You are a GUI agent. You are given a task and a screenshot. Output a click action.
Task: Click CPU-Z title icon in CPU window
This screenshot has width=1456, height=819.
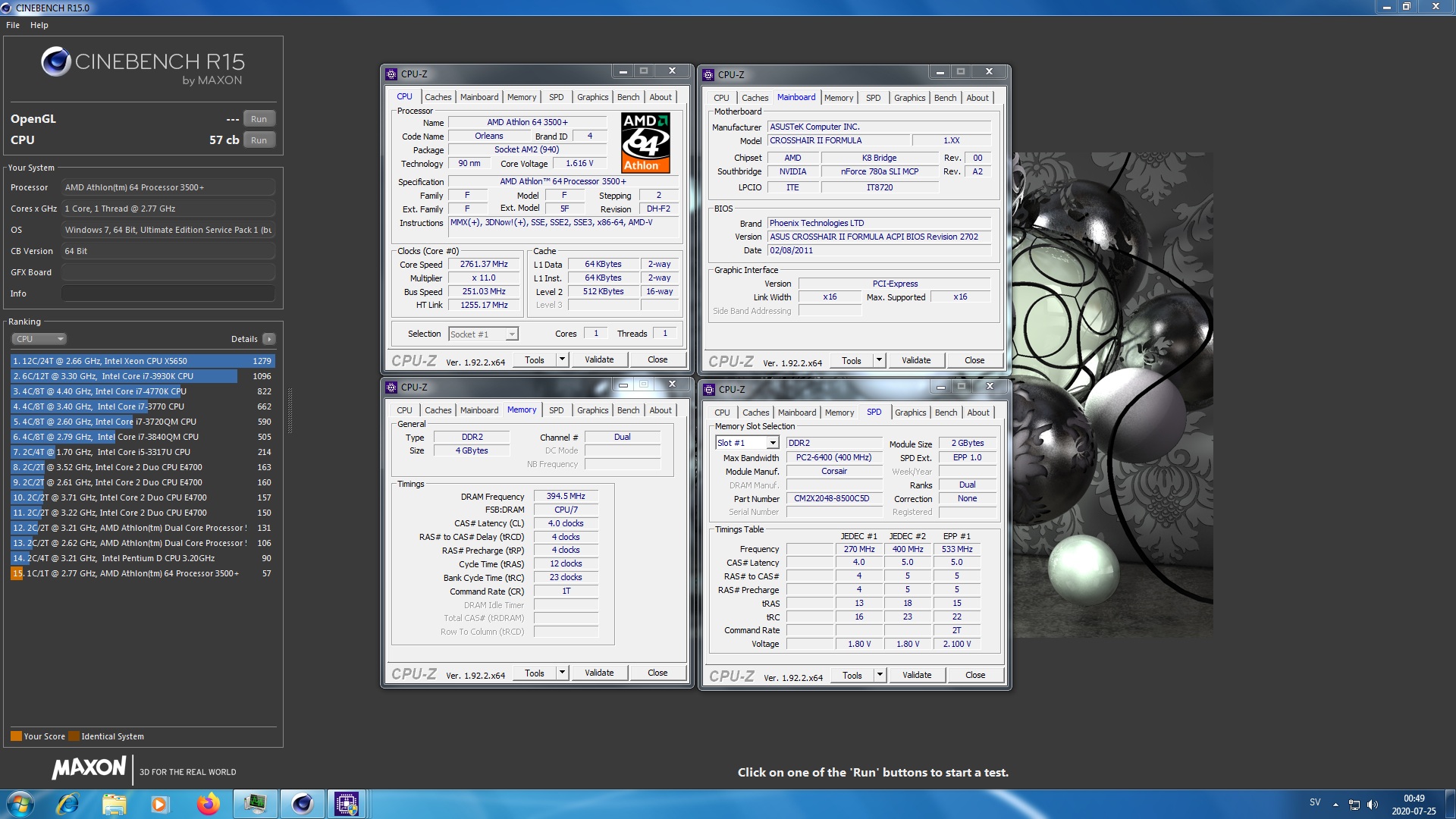(x=391, y=74)
